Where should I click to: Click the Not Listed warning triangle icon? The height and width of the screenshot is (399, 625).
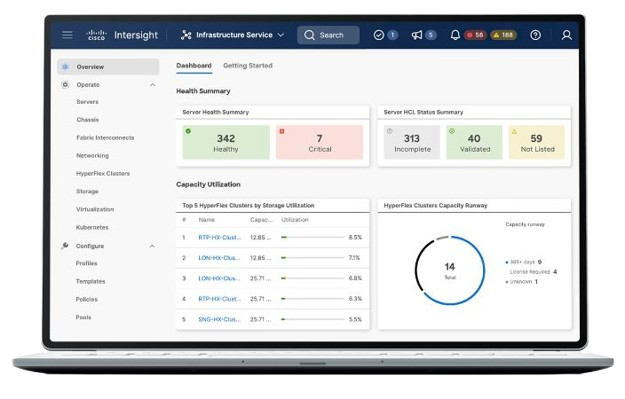514,131
